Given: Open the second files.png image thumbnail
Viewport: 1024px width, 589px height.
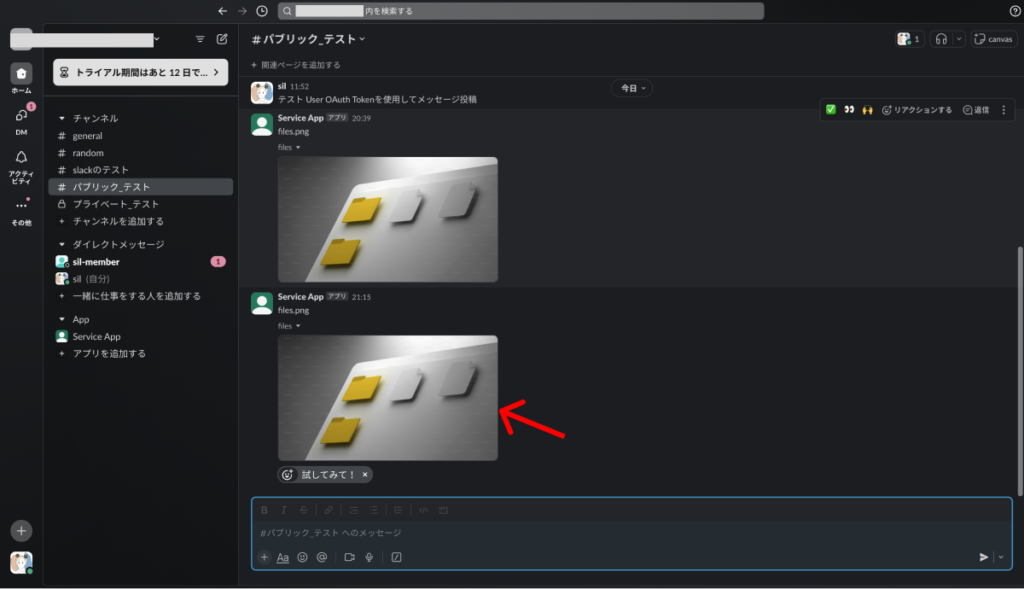Looking at the screenshot, I should pyautogui.click(x=387, y=398).
